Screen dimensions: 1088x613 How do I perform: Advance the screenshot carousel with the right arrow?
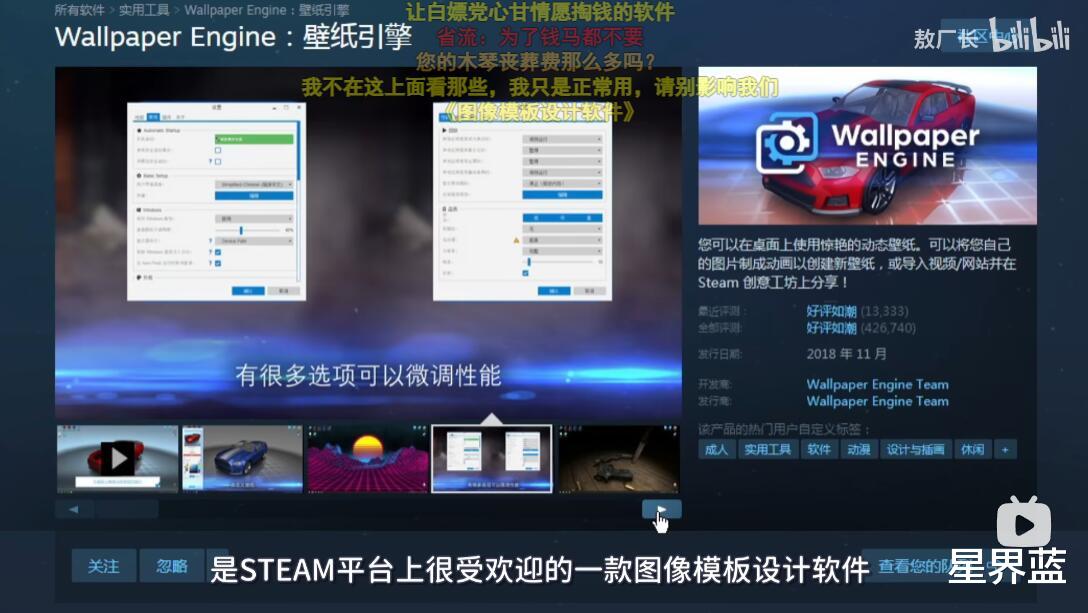click(660, 509)
